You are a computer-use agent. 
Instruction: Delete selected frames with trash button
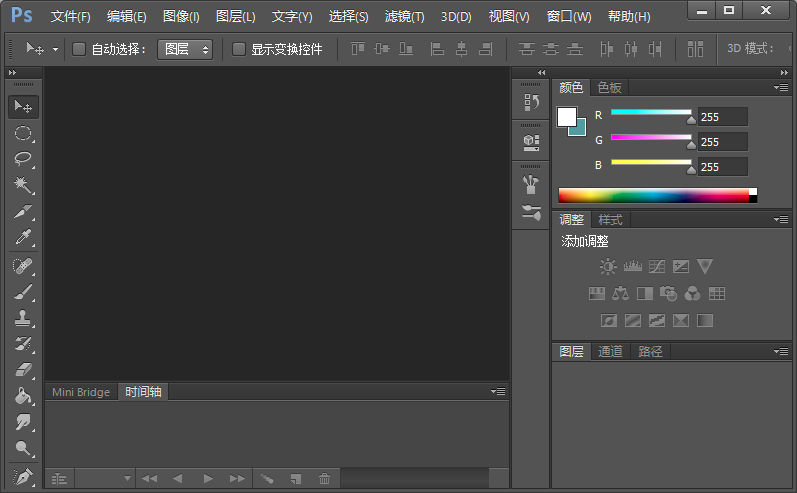point(324,479)
